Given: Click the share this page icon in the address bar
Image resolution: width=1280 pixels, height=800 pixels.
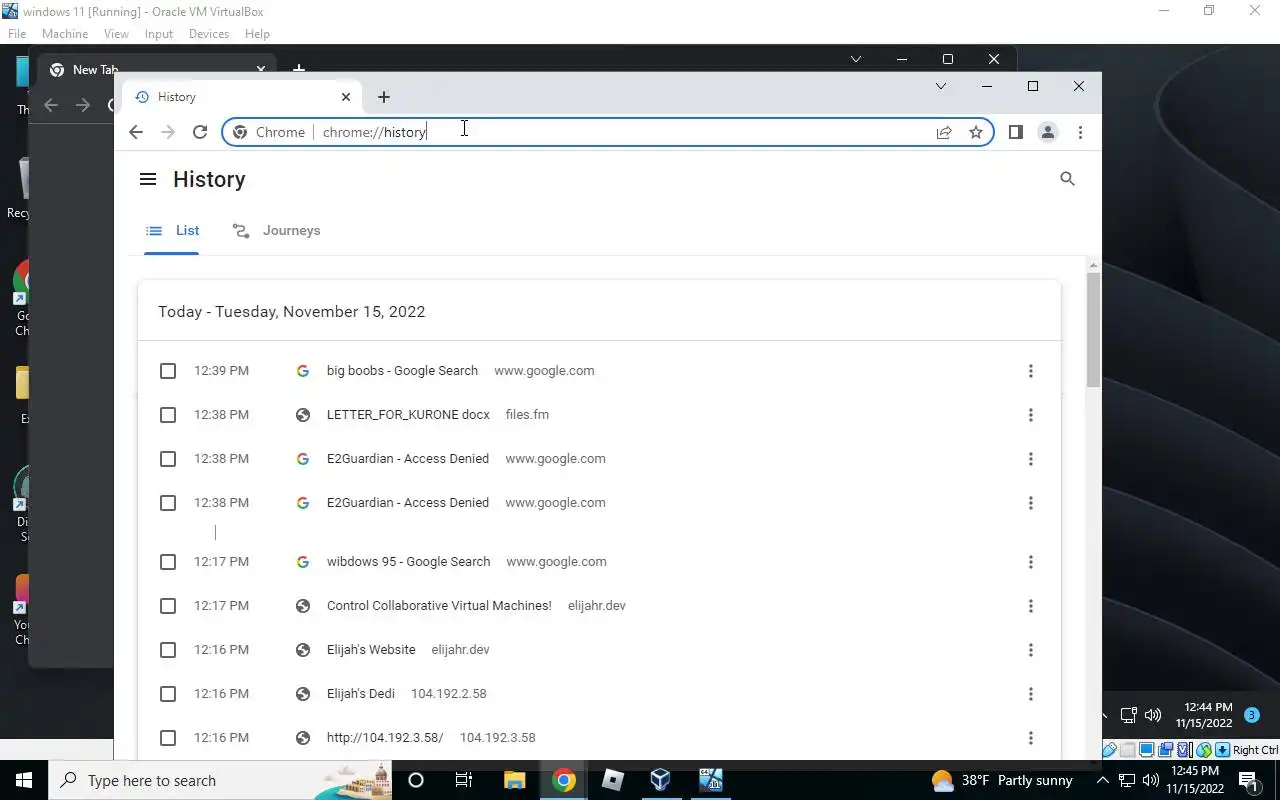Looking at the screenshot, I should tap(944, 132).
